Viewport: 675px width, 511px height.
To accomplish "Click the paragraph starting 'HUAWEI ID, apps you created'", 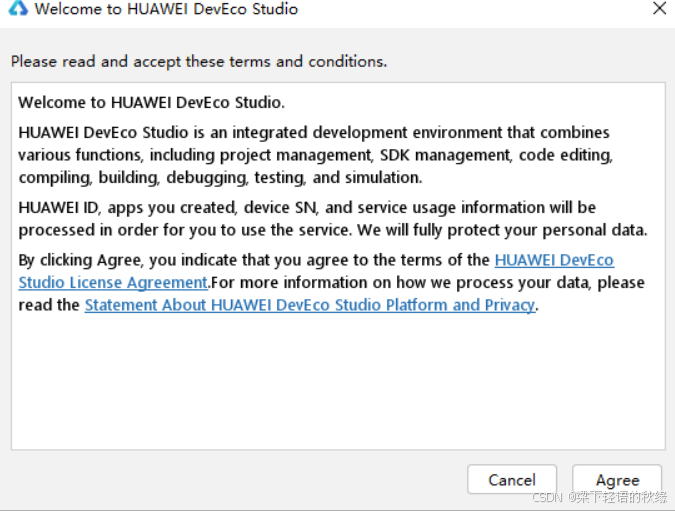I will click(x=333, y=219).
